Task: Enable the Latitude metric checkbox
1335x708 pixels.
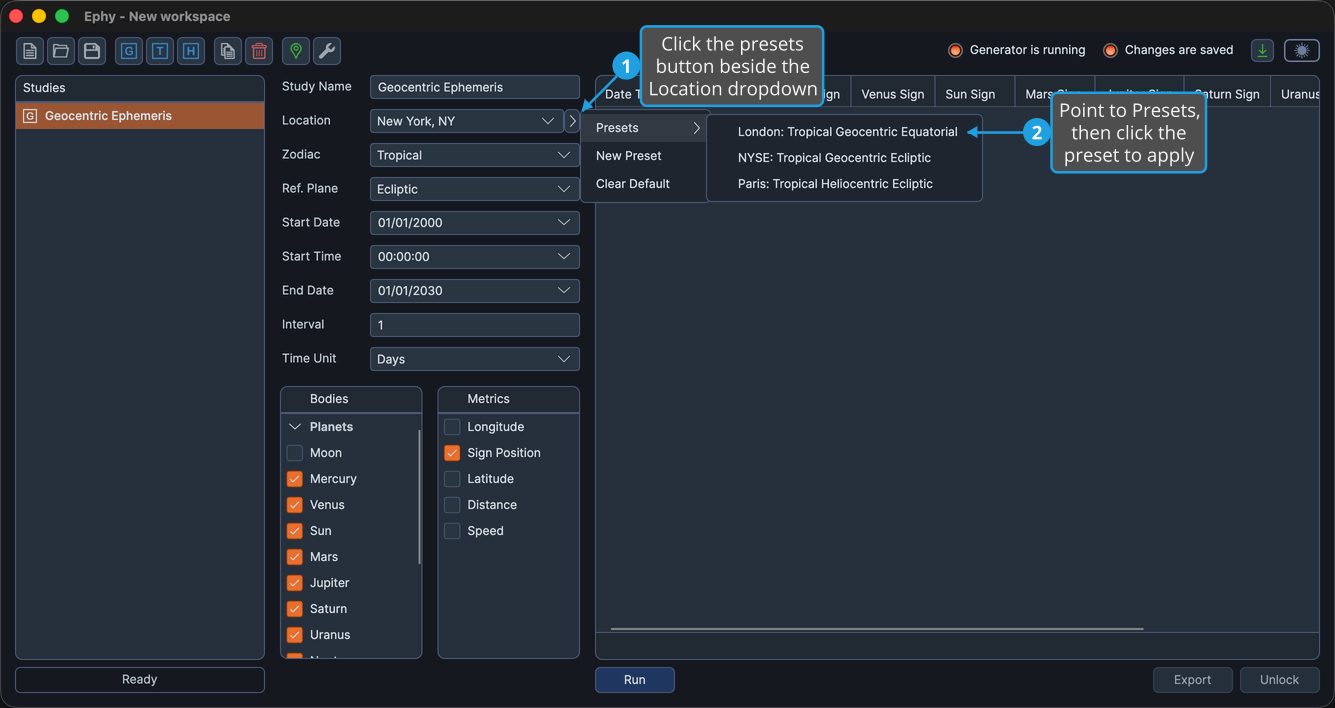Action: click(452, 479)
